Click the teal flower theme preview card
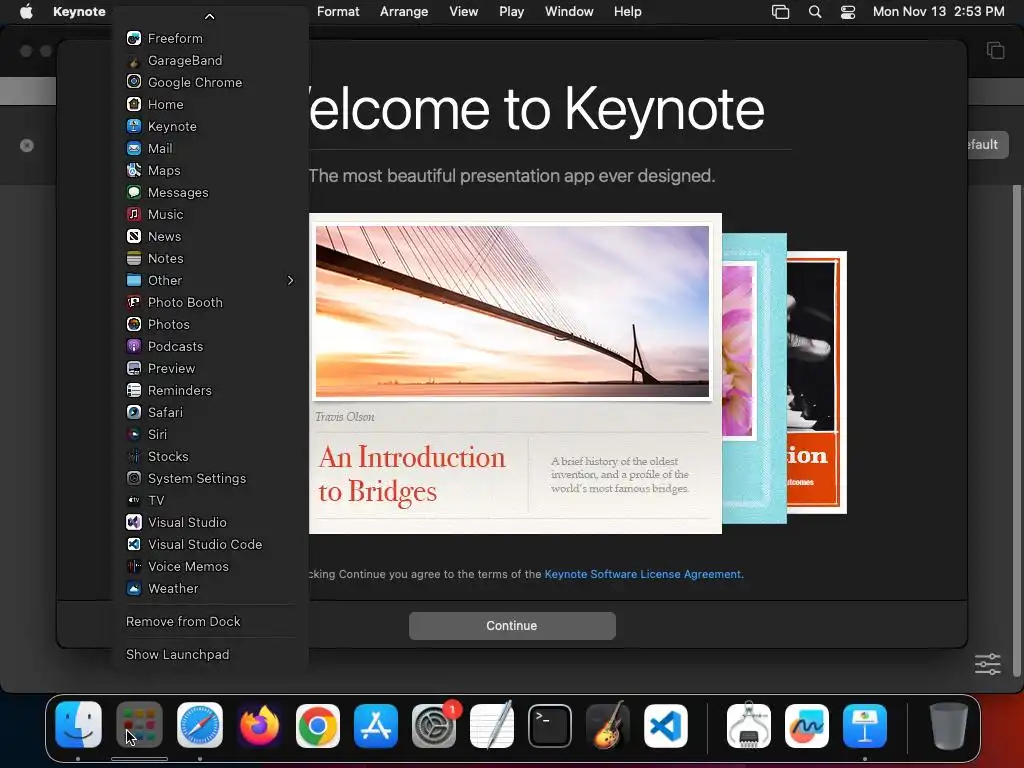Image resolution: width=1024 pixels, height=768 pixels. (x=754, y=378)
